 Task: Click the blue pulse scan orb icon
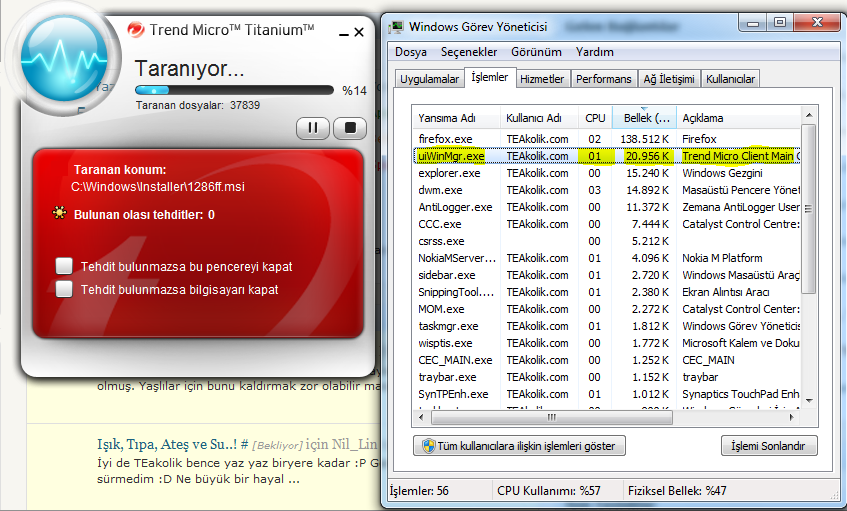pyautogui.click(x=64, y=58)
